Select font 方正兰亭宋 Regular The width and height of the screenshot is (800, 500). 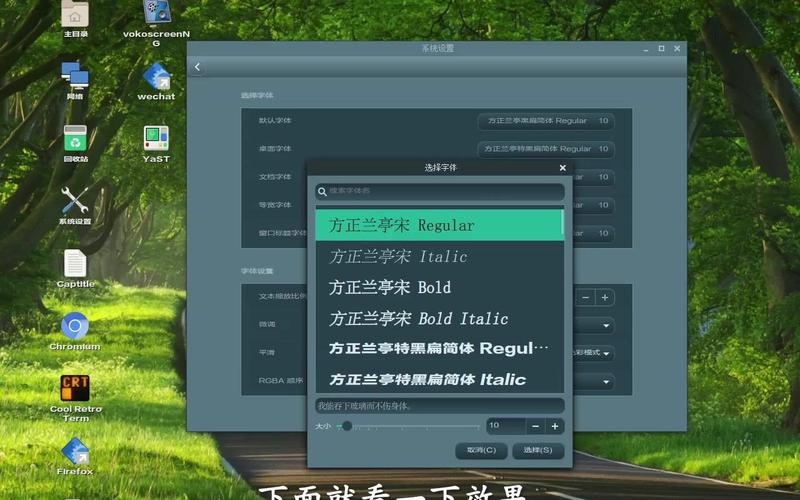pyautogui.click(x=438, y=225)
